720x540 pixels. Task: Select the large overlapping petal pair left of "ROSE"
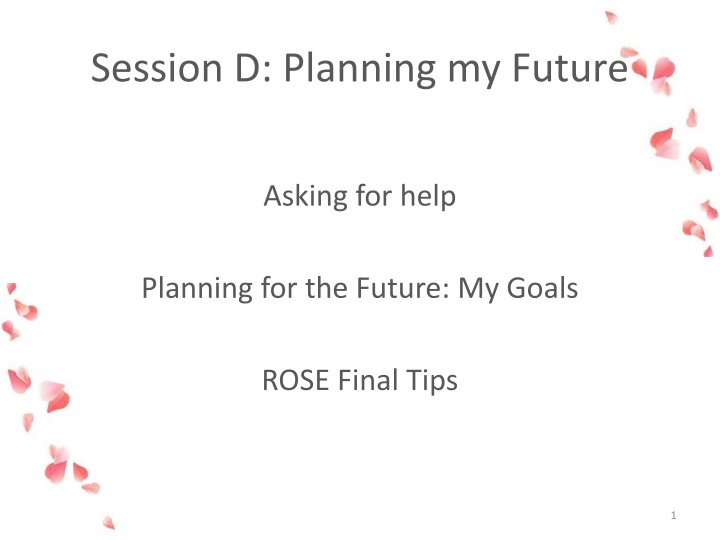click(x=55, y=396)
